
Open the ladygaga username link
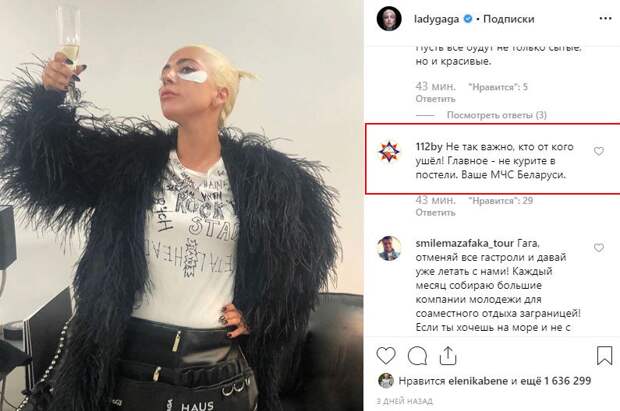pyautogui.click(x=437, y=19)
